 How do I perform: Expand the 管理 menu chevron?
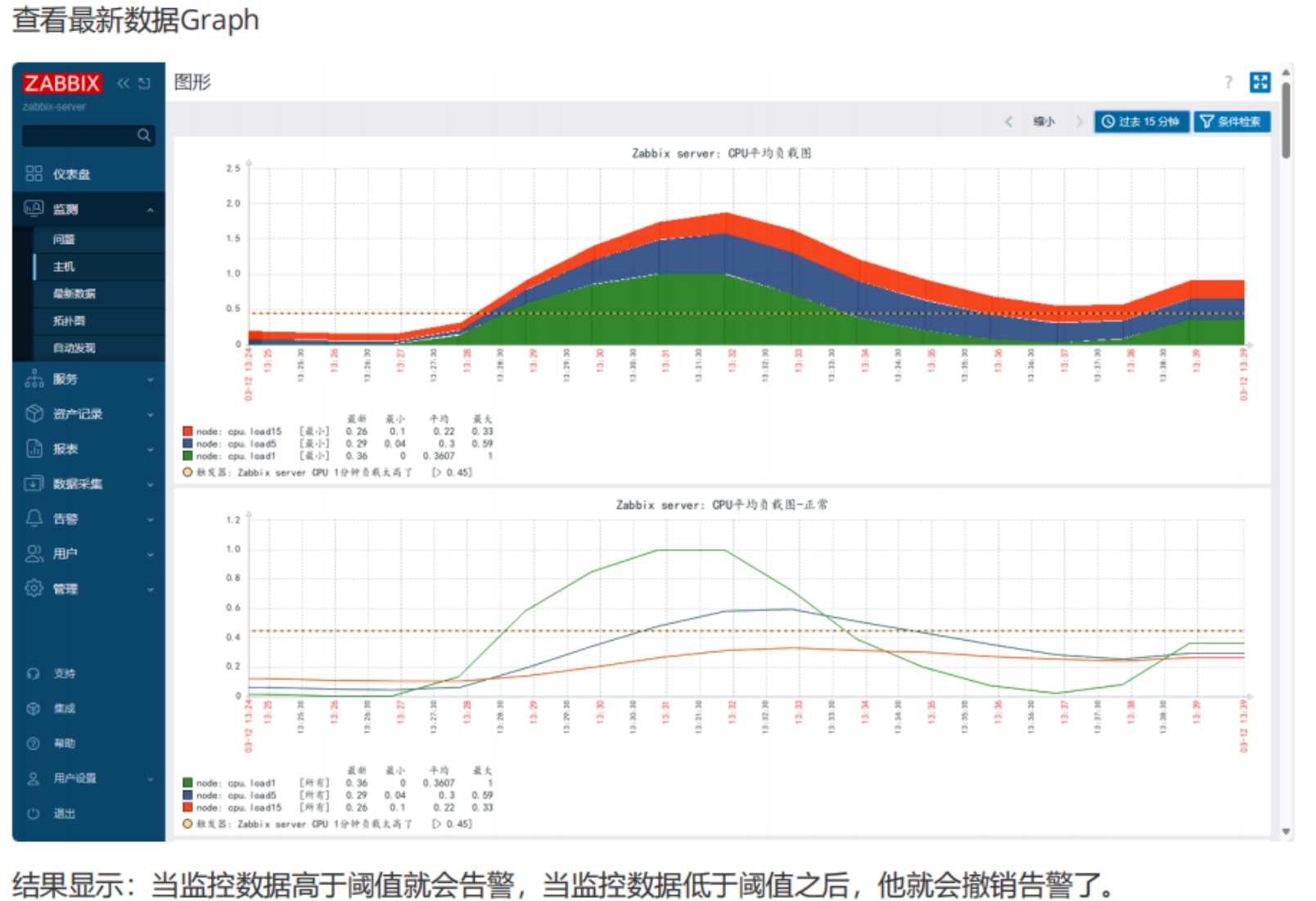coord(151,589)
